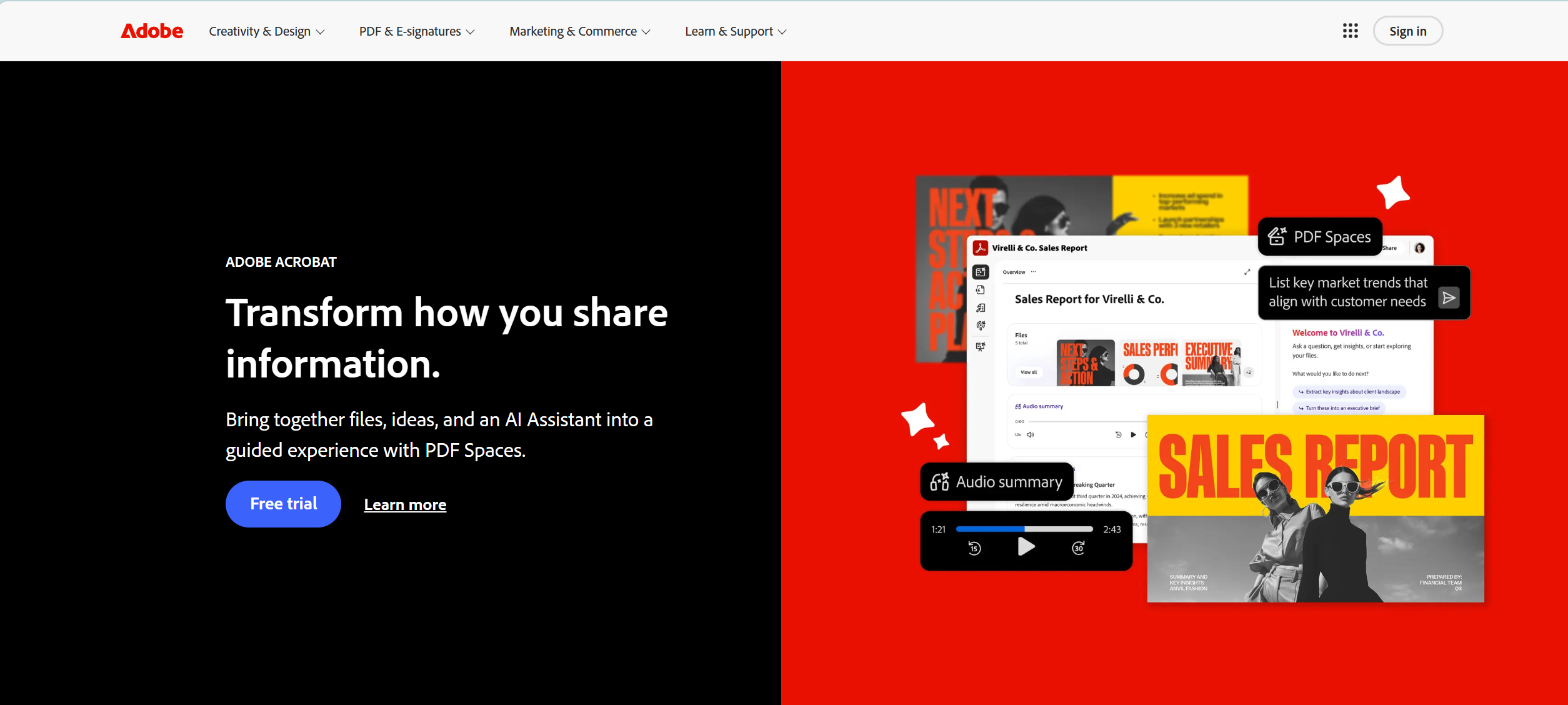Expand the Creativity & Design menu
Image resolution: width=1568 pixels, height=705 pixels.
tap(267, 31)
